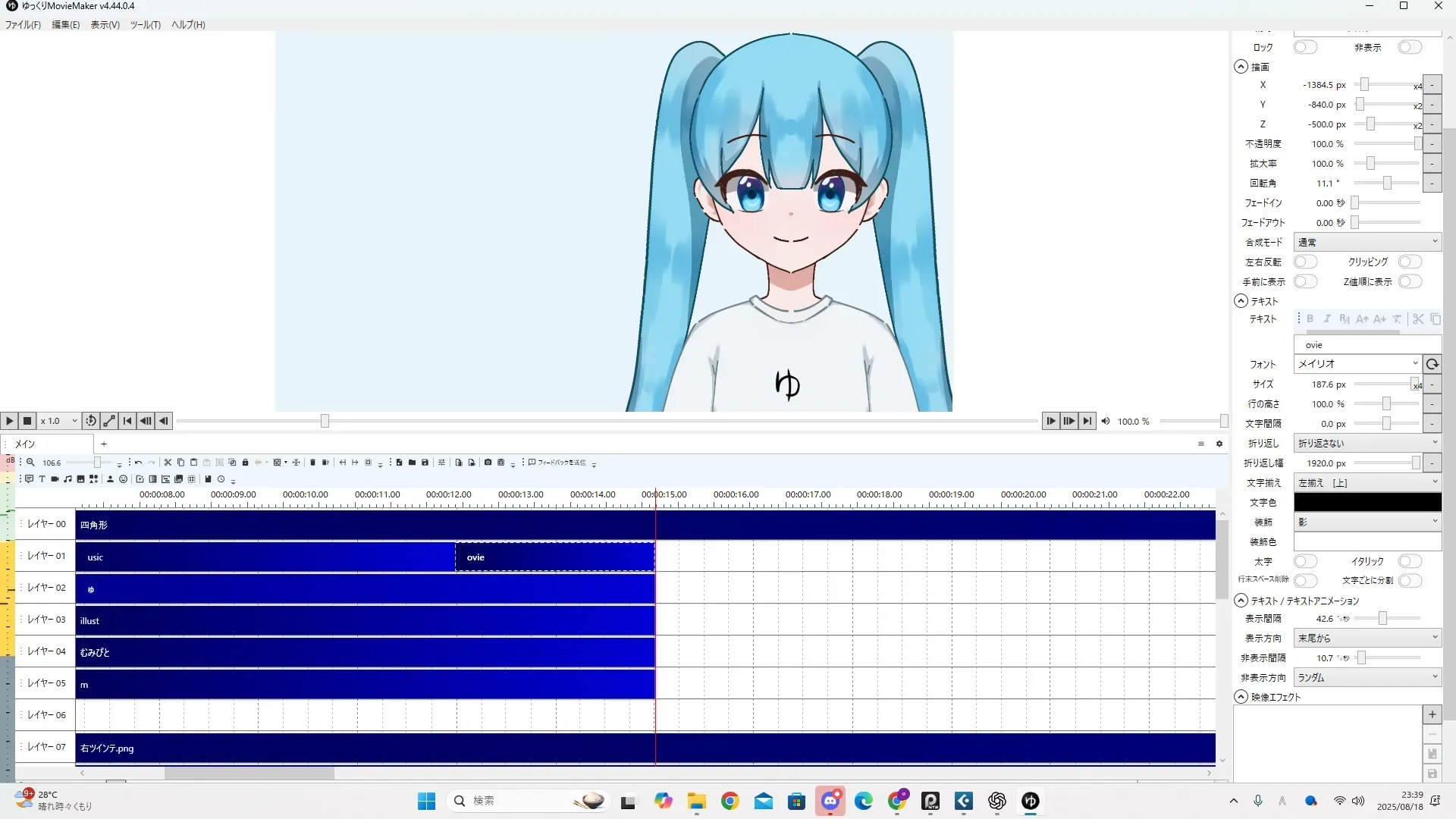Image resolution: width=1456 pixels, height=819 pixels.
Task: Enable the 左右反転 toggle
Action: [1304, 262]
